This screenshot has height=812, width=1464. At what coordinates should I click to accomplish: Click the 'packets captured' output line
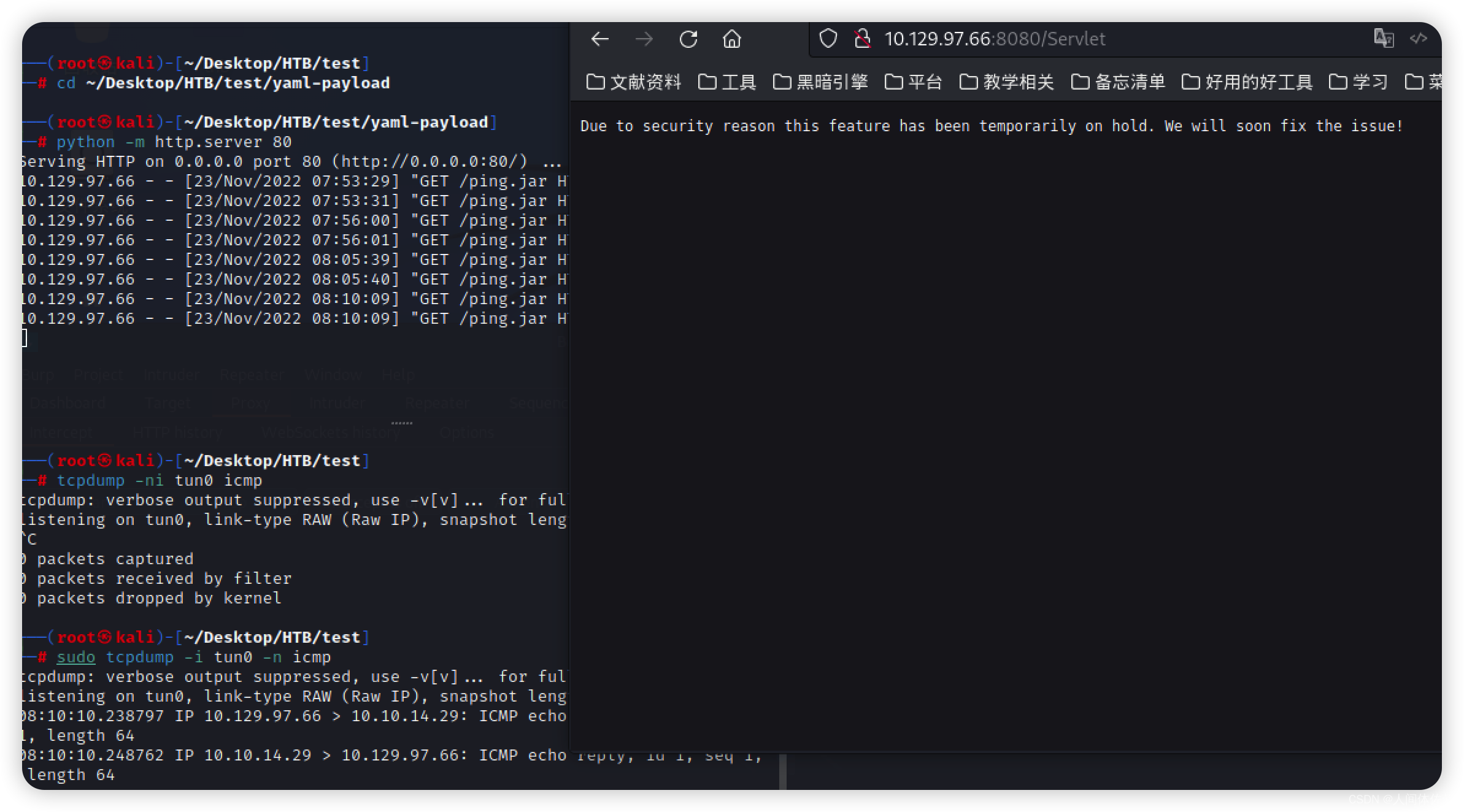108,559
